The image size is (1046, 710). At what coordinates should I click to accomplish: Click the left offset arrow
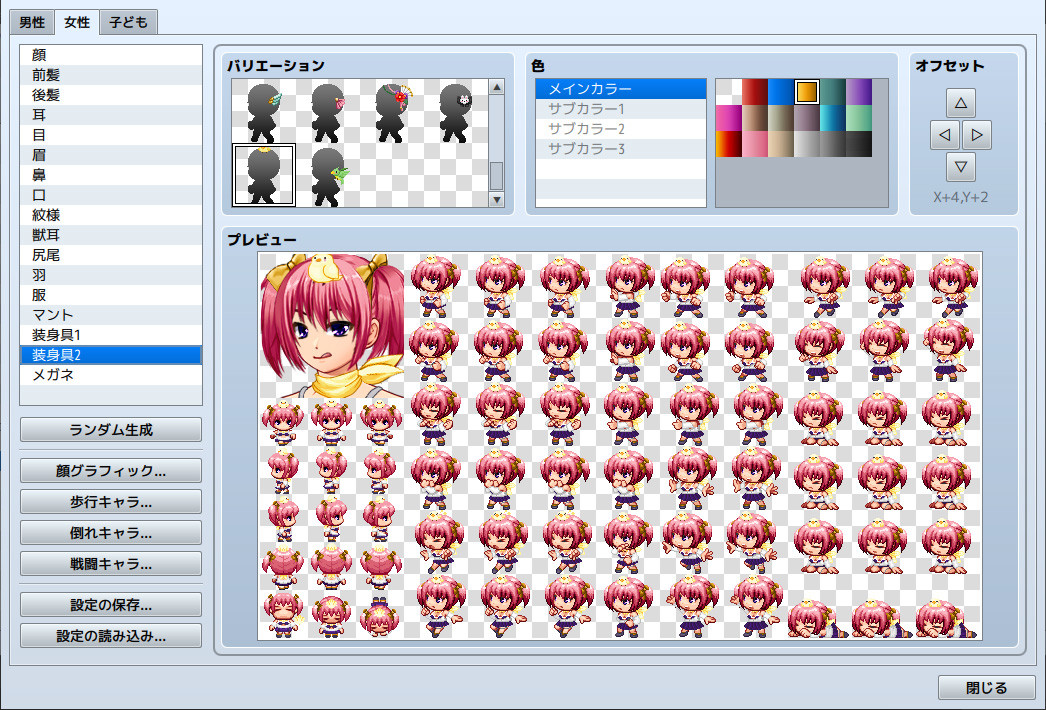(944, 134)
